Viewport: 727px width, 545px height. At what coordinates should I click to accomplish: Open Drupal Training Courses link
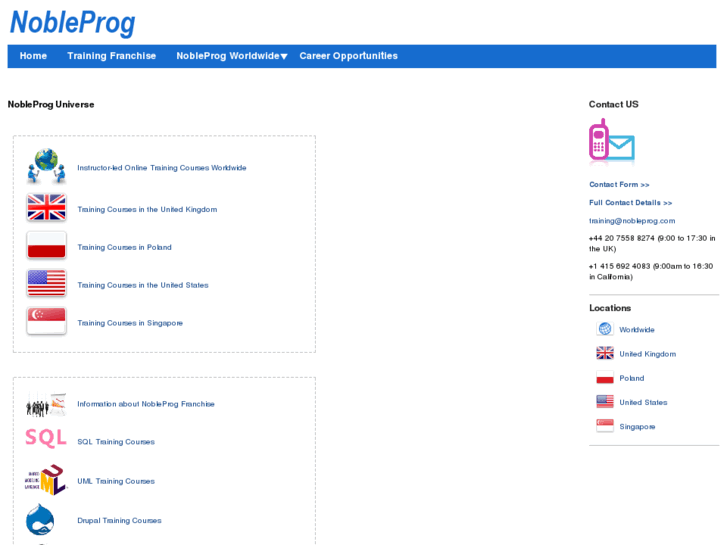pos(119,520)
